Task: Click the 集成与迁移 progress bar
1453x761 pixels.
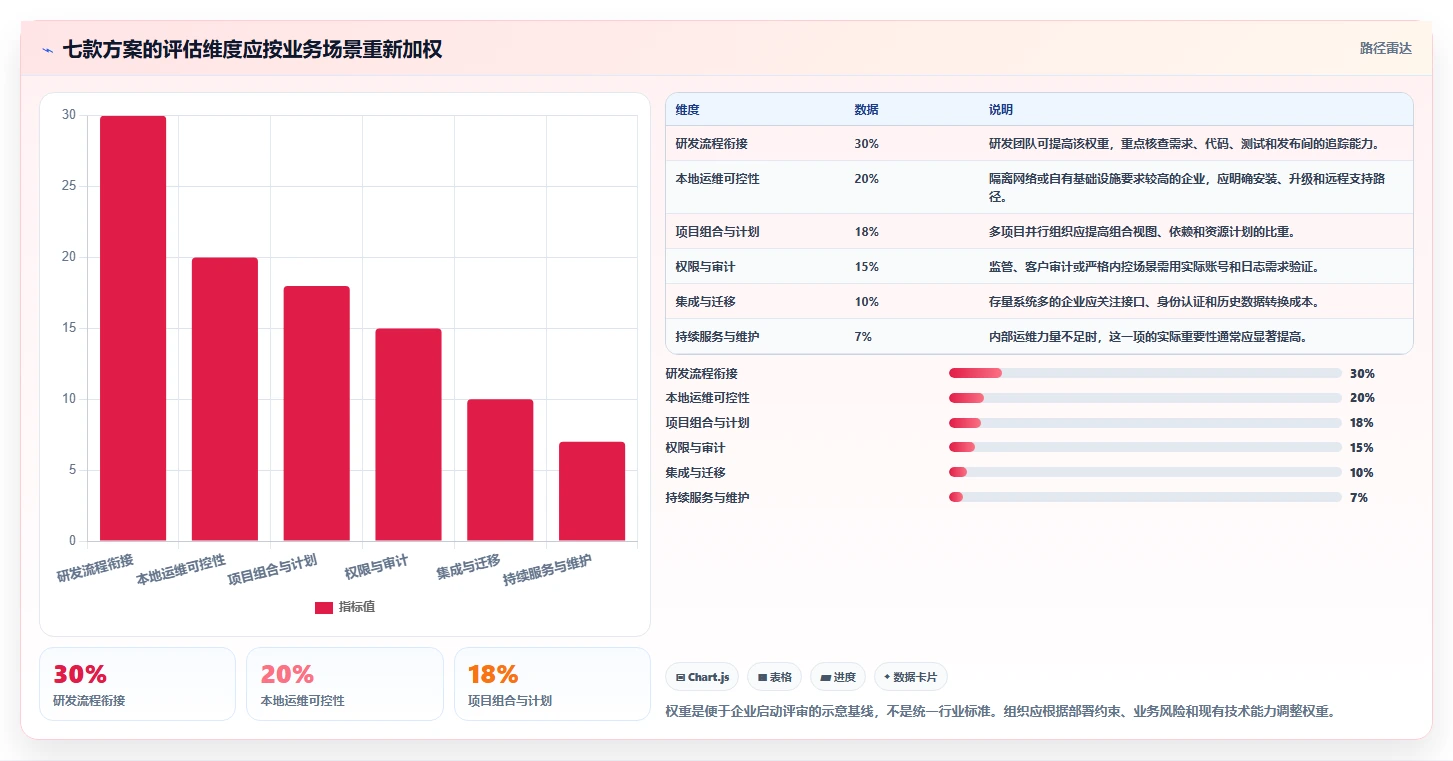Action: click(x=1145, y=472)
